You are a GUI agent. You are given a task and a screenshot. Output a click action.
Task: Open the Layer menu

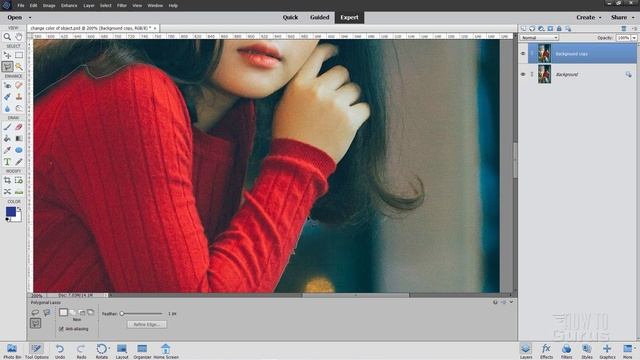click(x=89, y=6)
